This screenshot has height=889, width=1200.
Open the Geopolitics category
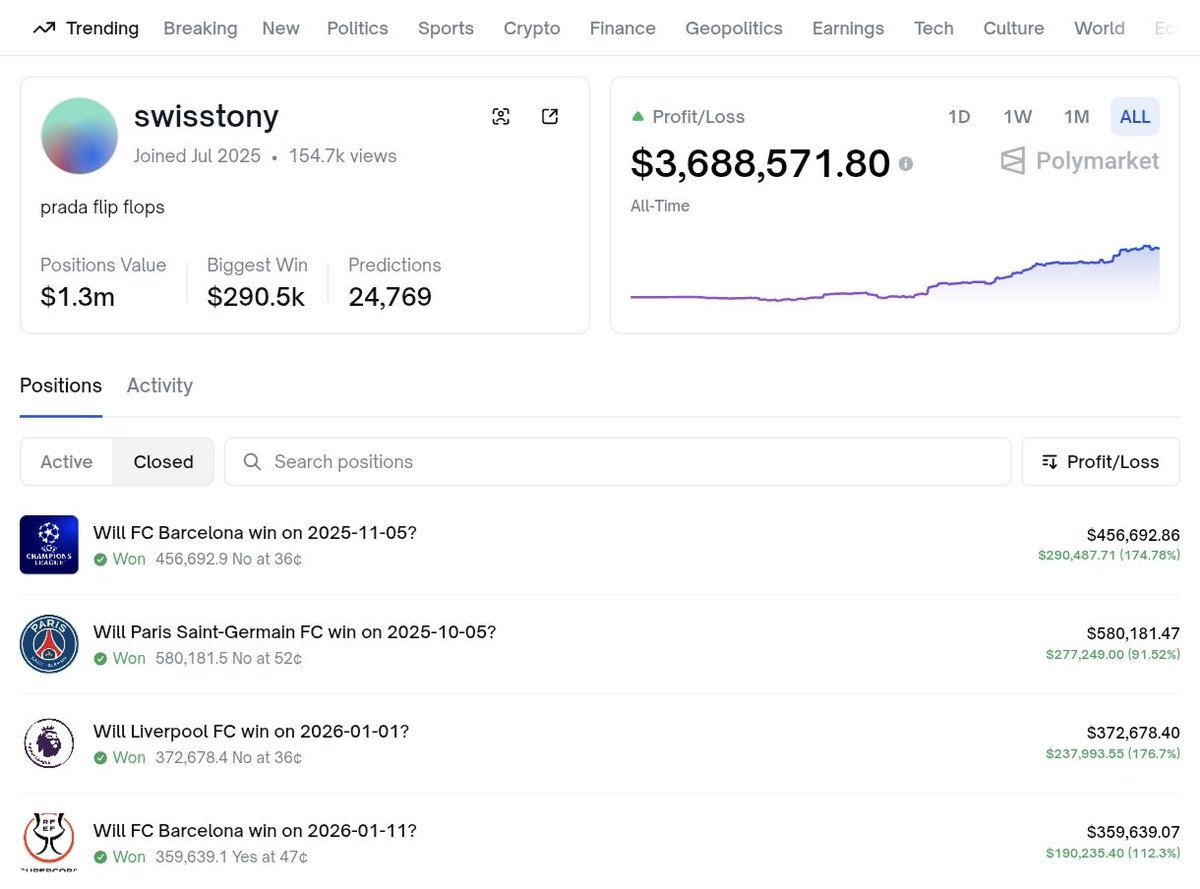pyautogui.click(x=734, y=28)
